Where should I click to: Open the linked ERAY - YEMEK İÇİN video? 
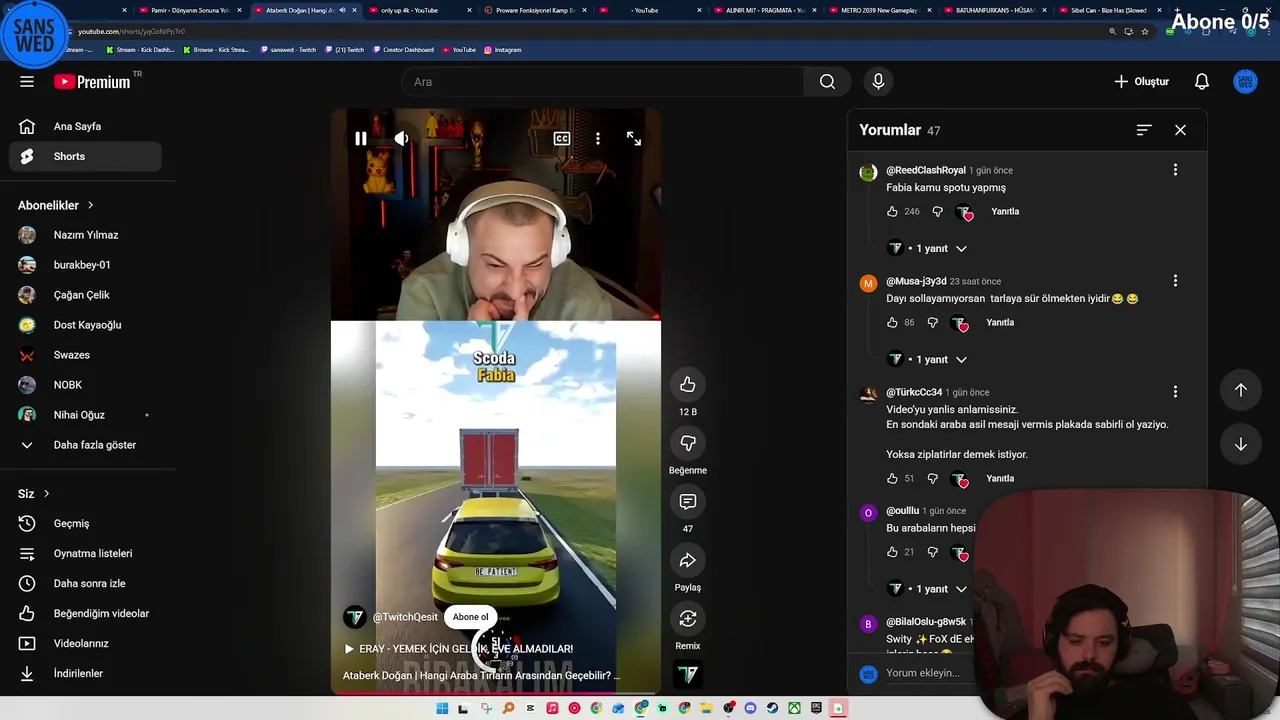(x=458, y=649)
